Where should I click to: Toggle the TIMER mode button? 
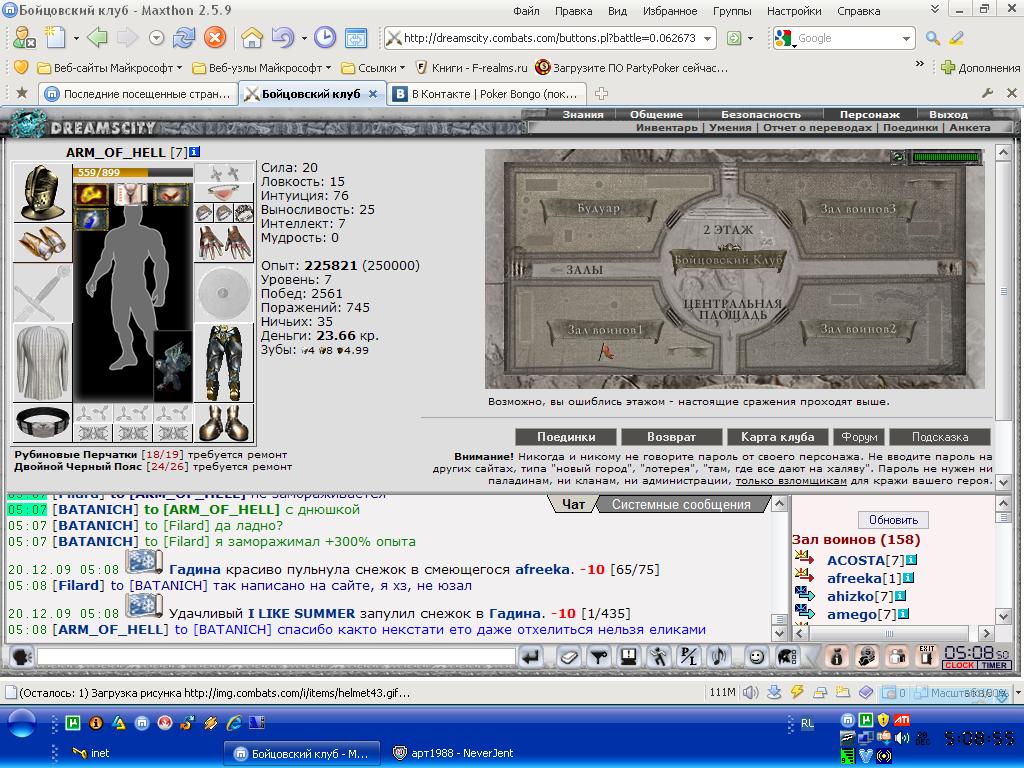[x=994, y=665]
